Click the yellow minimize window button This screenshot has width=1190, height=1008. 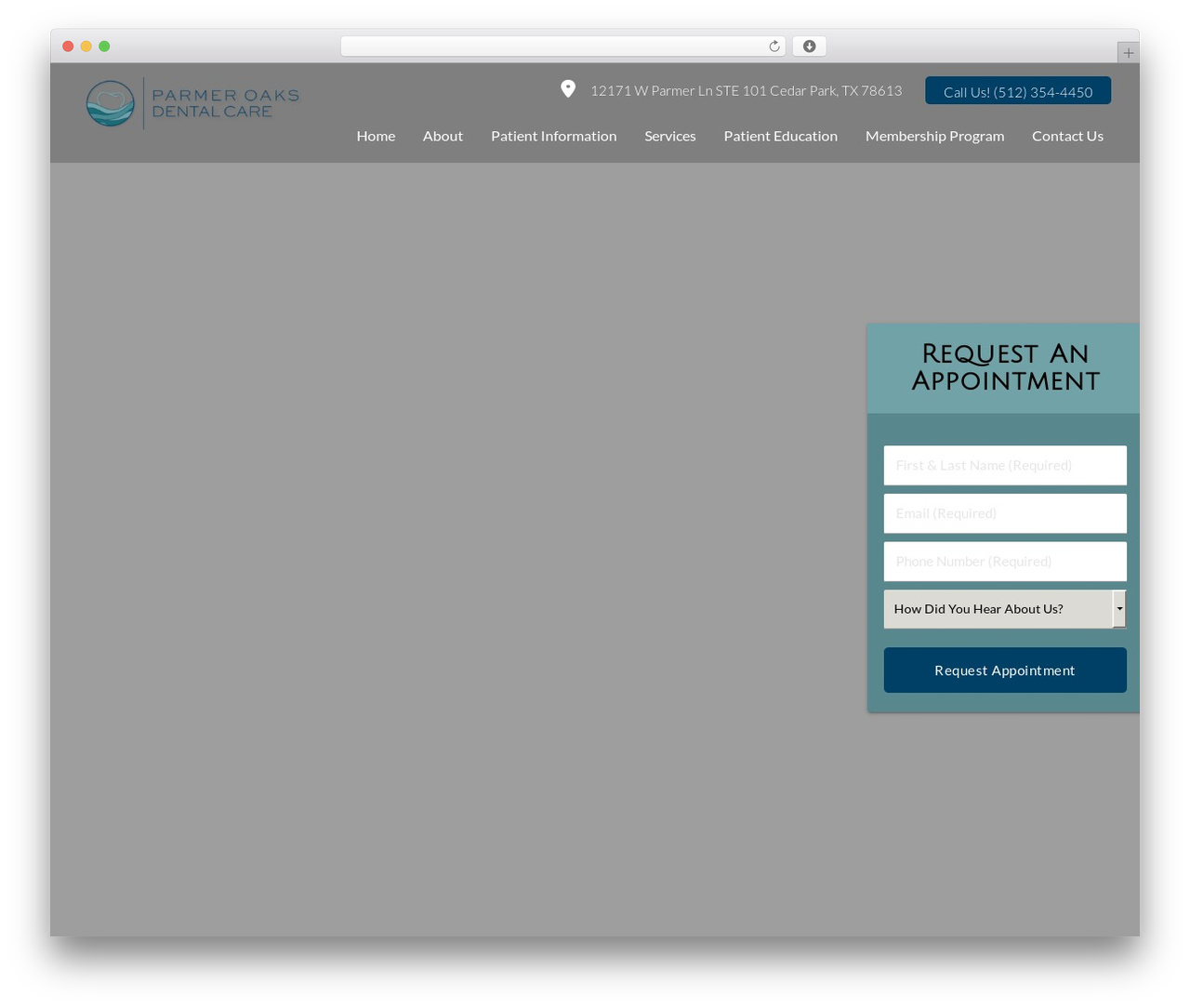click(x=86, y=46)
